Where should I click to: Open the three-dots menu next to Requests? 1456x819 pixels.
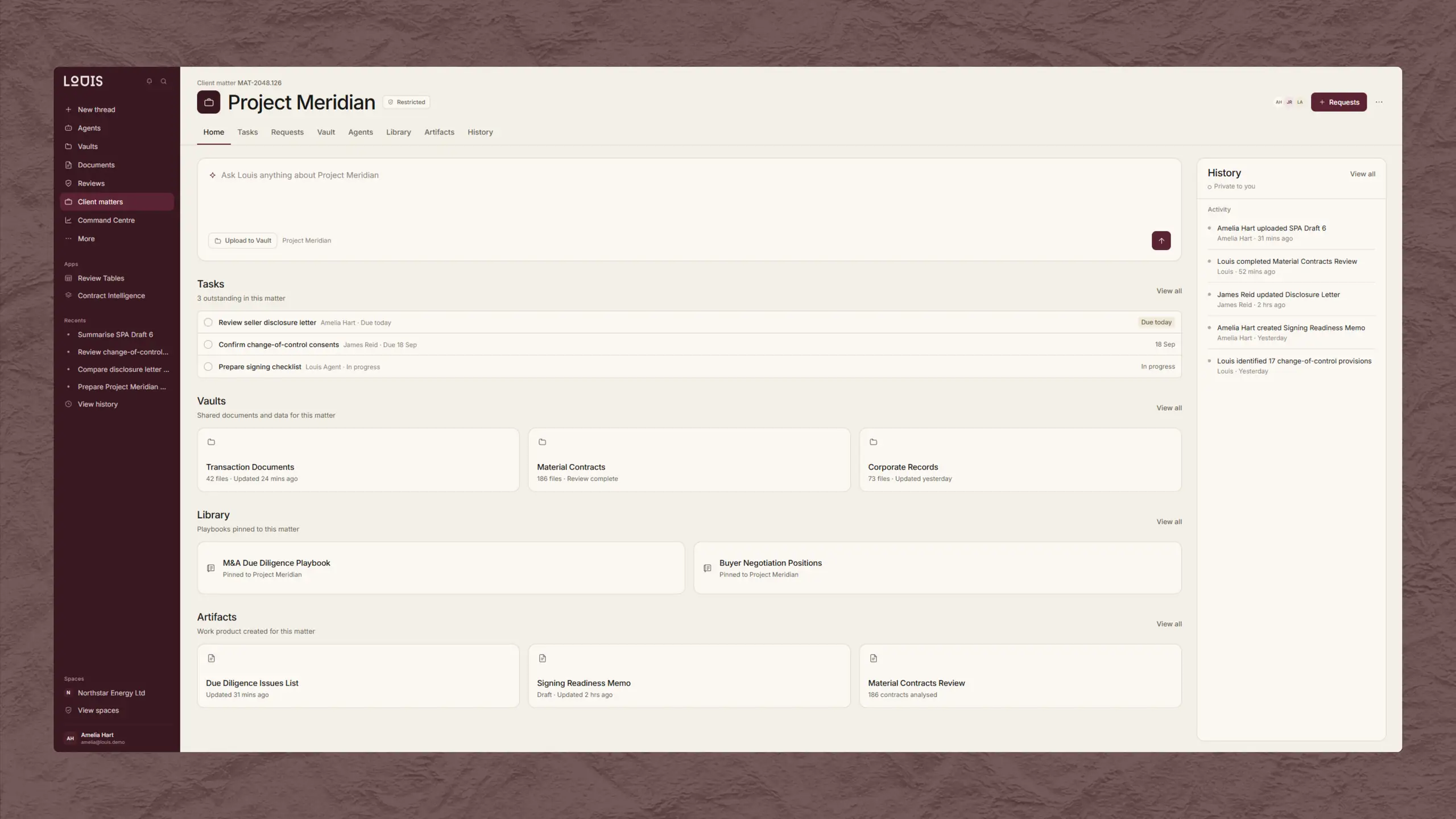(1379, 102)
